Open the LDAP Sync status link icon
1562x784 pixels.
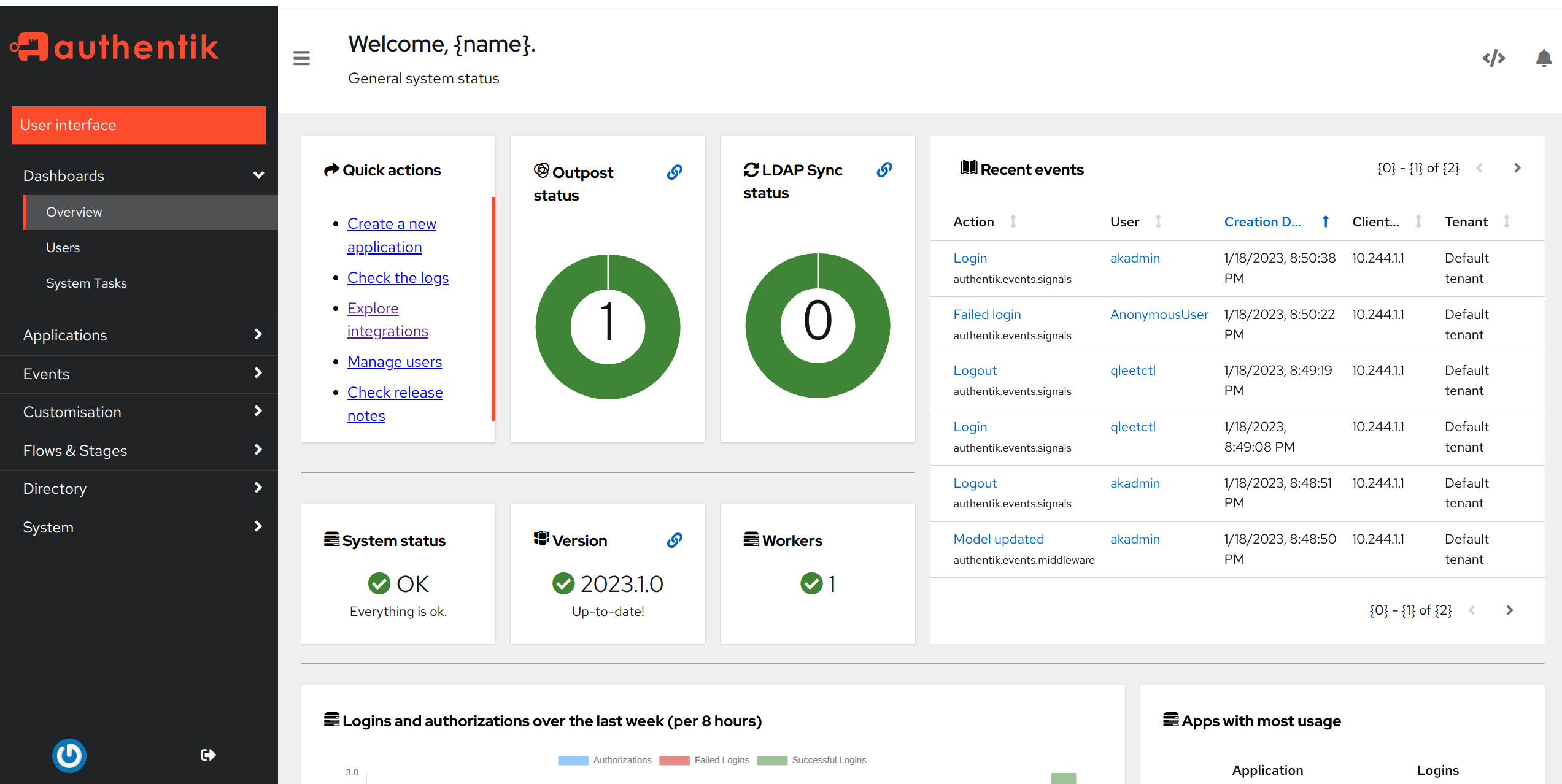pyautogui.click(x=884, y=170)
